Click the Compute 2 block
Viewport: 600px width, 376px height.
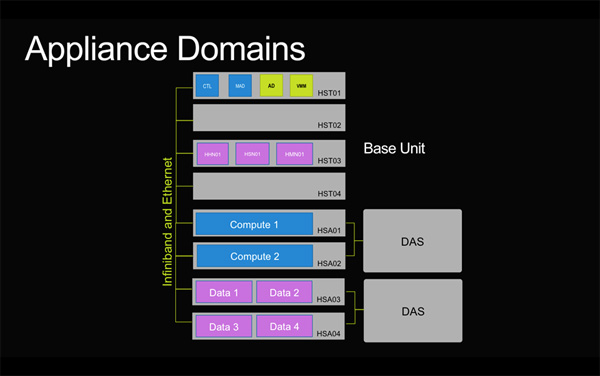254,256
